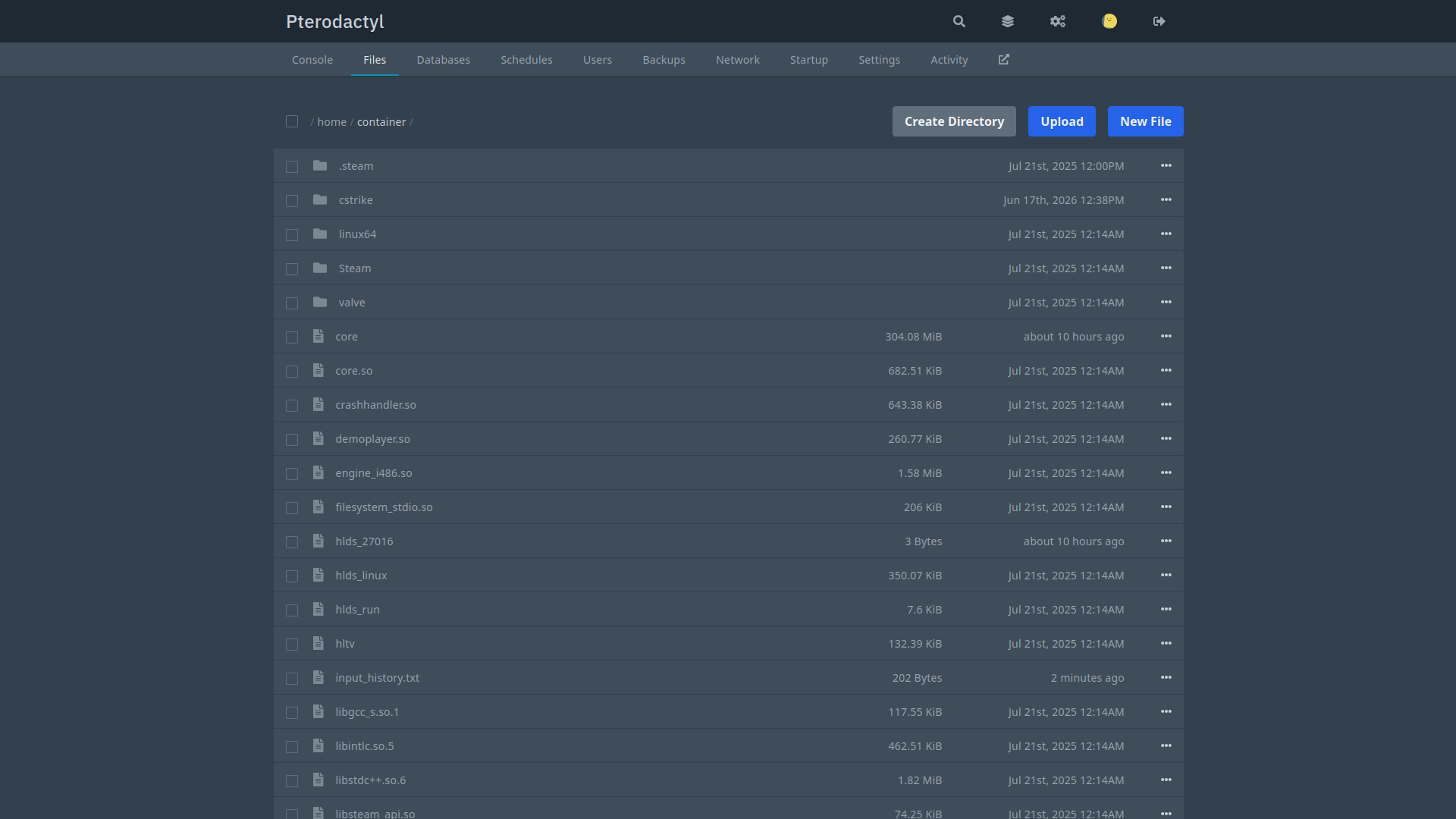Click the Upload button
The image size is (1456, 819).
click(1062, 121)
